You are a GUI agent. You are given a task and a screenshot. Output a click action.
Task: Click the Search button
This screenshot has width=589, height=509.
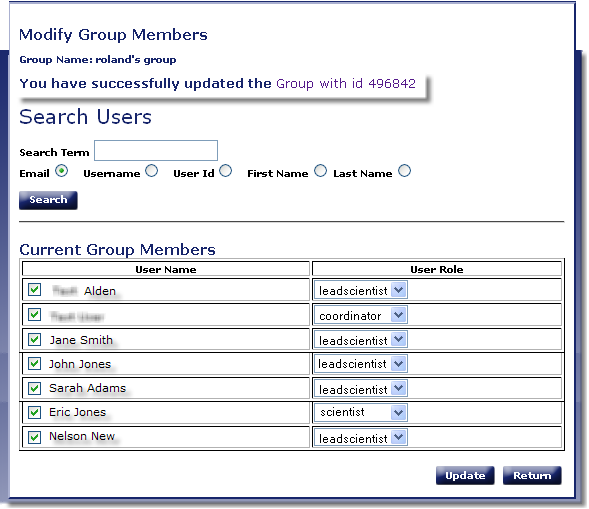pos(48,200)
